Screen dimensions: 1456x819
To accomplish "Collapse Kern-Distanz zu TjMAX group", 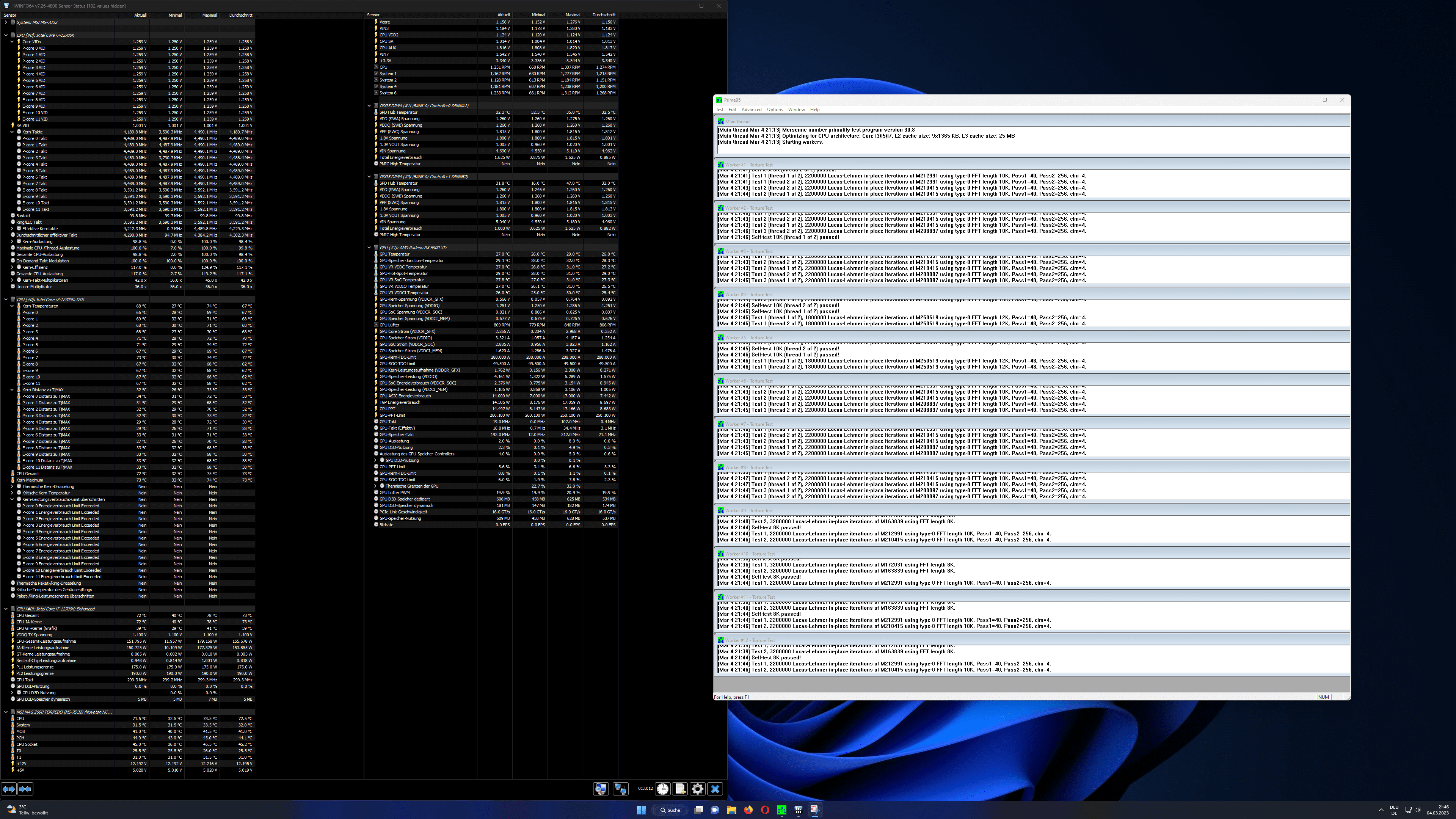I will click(x=12, y=390).
